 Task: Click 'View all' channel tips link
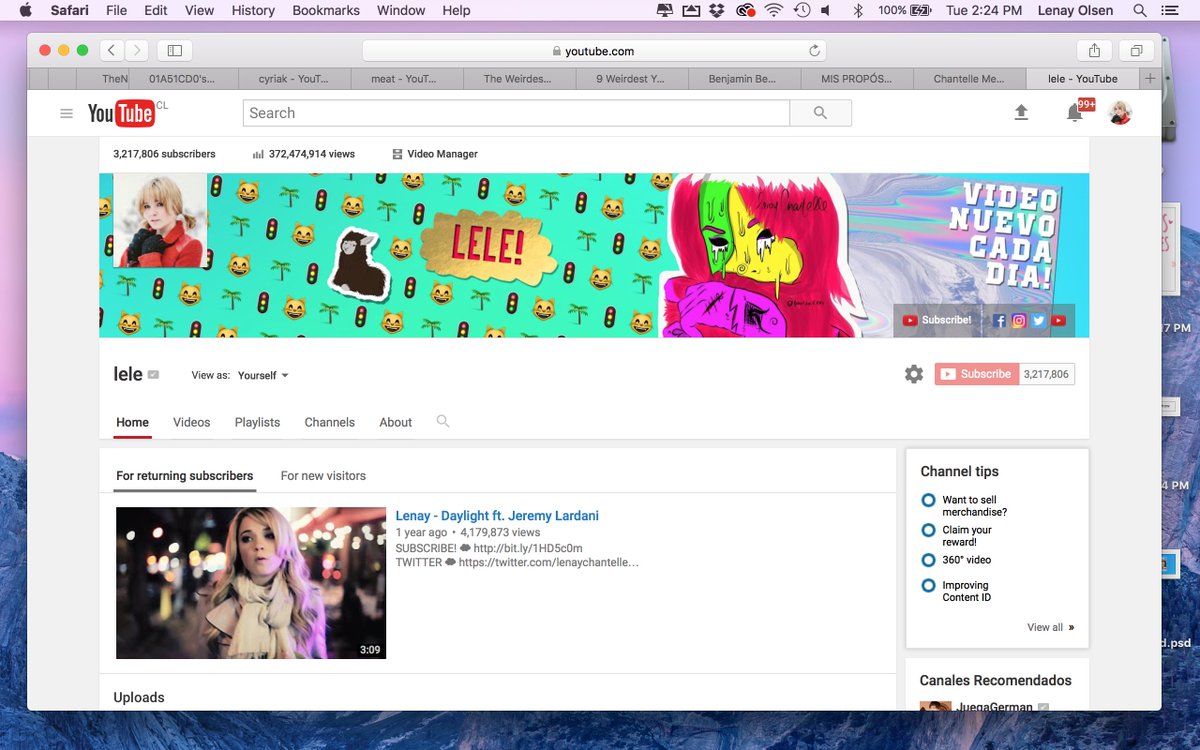coord(1050,627)
